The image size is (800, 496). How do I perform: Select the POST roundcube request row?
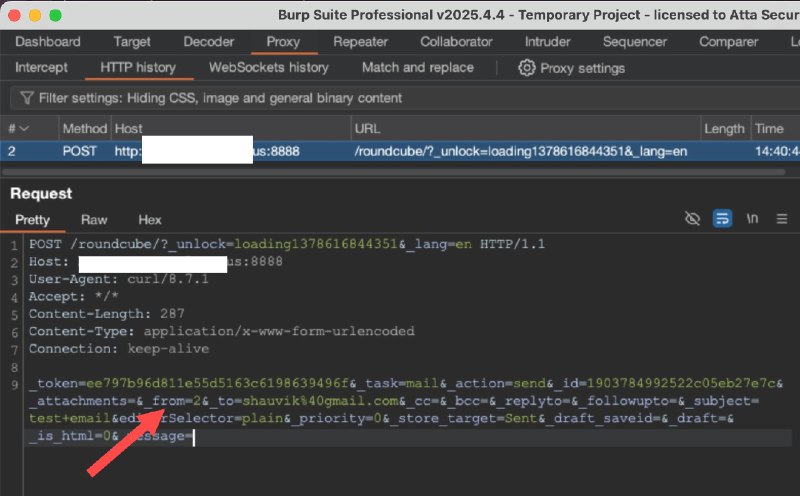400,152
